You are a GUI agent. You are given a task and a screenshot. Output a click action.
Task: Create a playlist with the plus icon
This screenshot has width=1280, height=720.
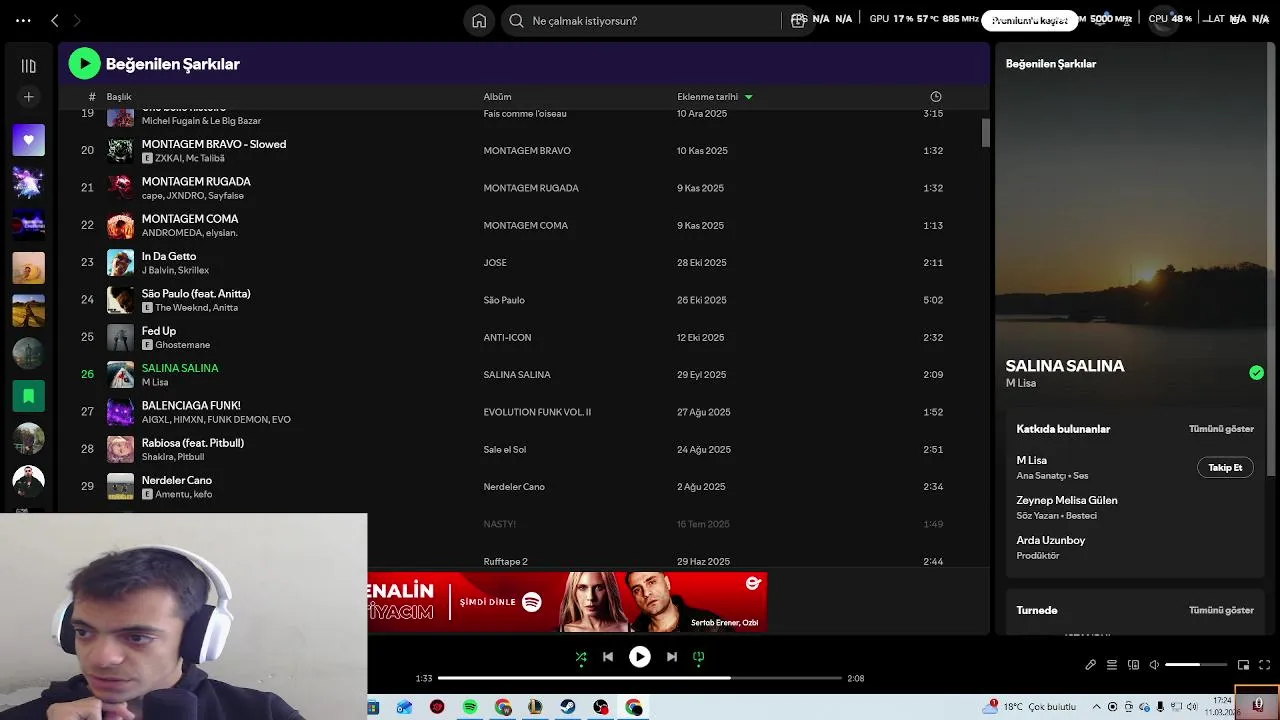click(28, 97)
